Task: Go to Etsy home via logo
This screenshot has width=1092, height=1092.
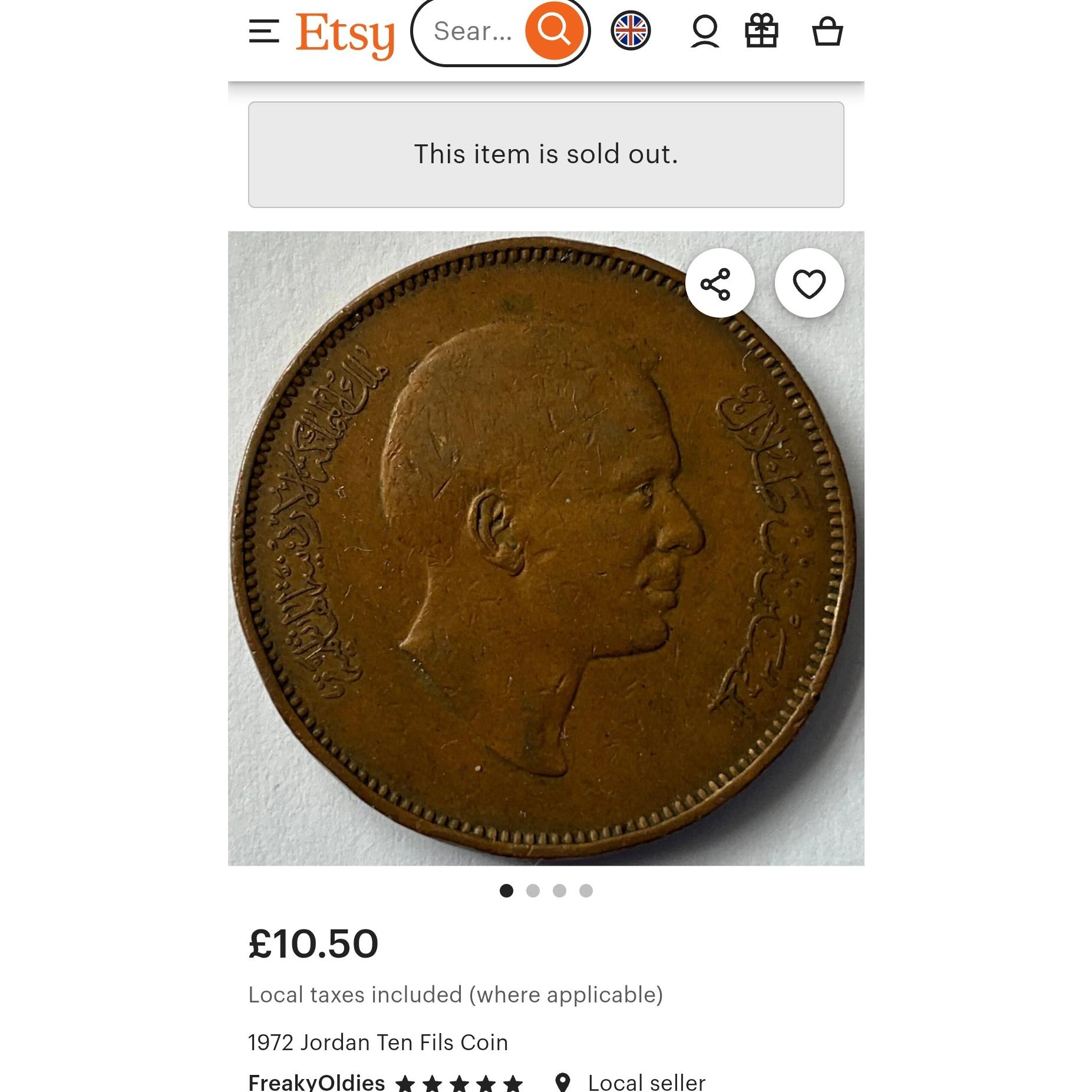Action: (x=345, y=35)
